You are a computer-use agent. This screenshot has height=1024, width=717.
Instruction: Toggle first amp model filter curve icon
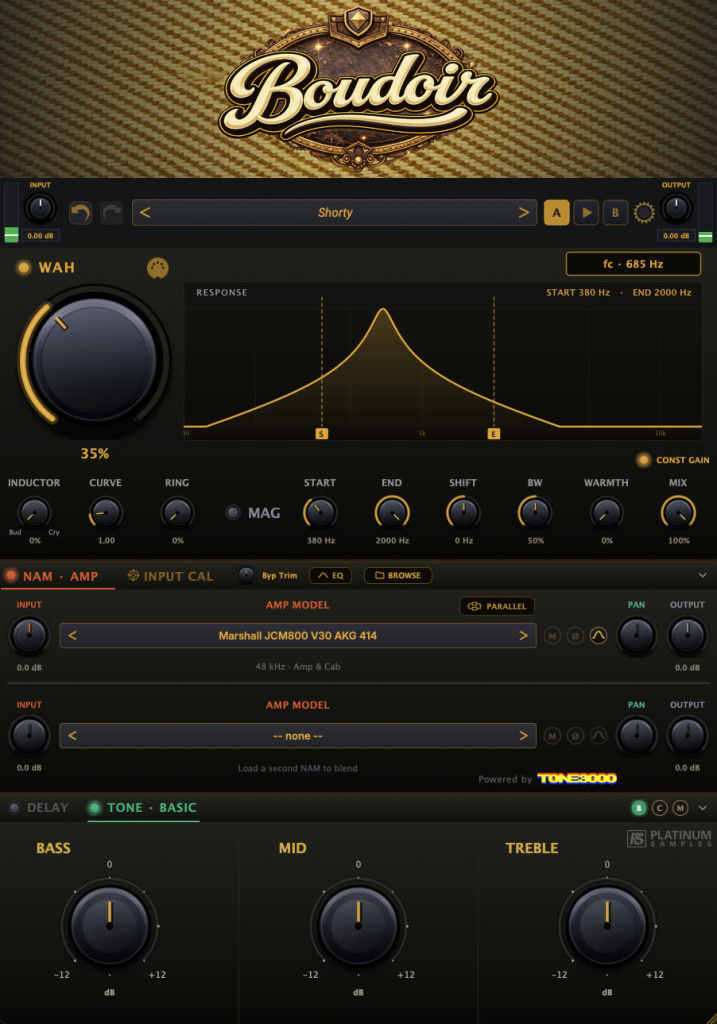pyautogui.click(x=598, y=635)
